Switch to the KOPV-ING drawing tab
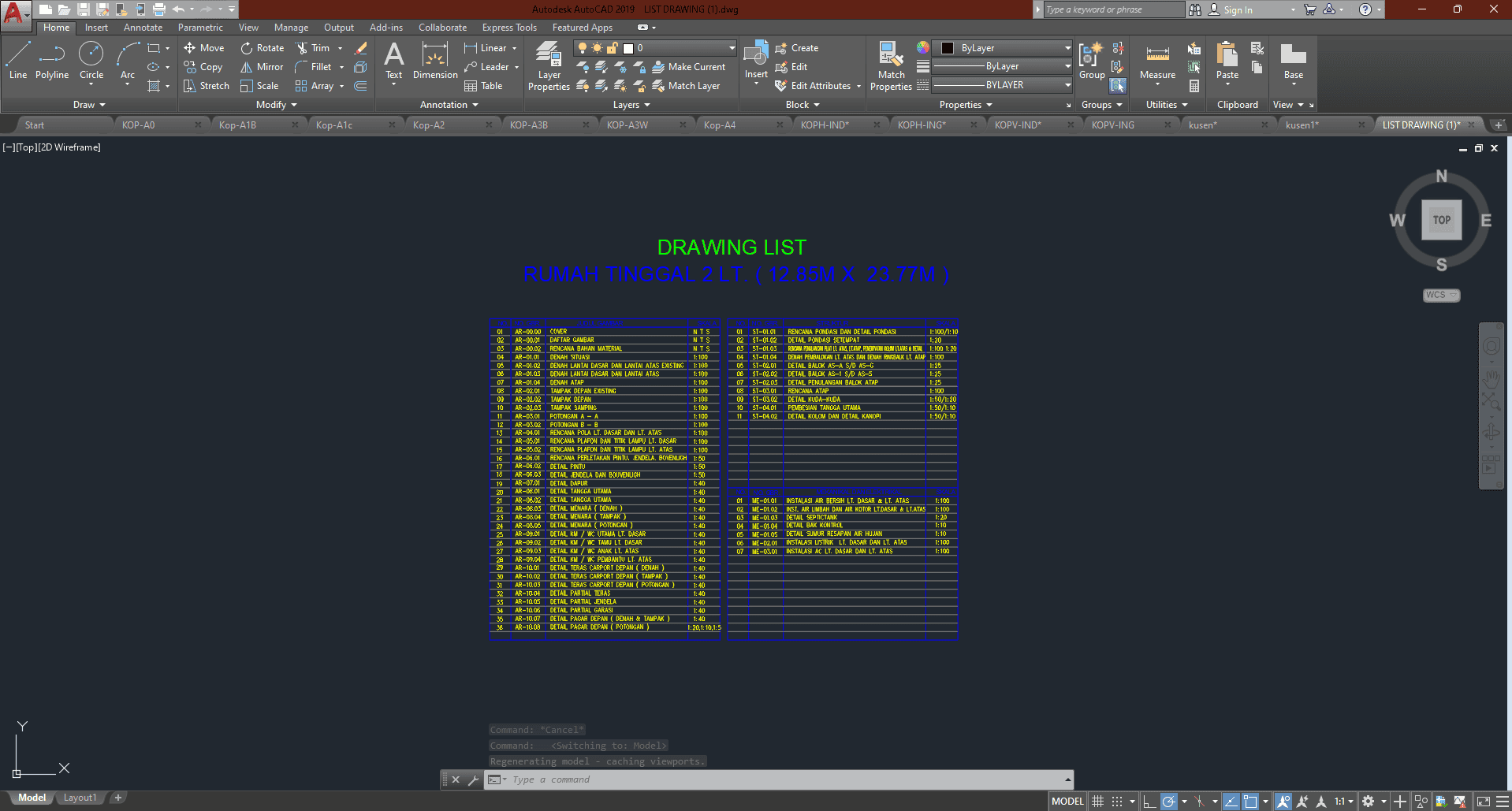 coord(1112,125)
